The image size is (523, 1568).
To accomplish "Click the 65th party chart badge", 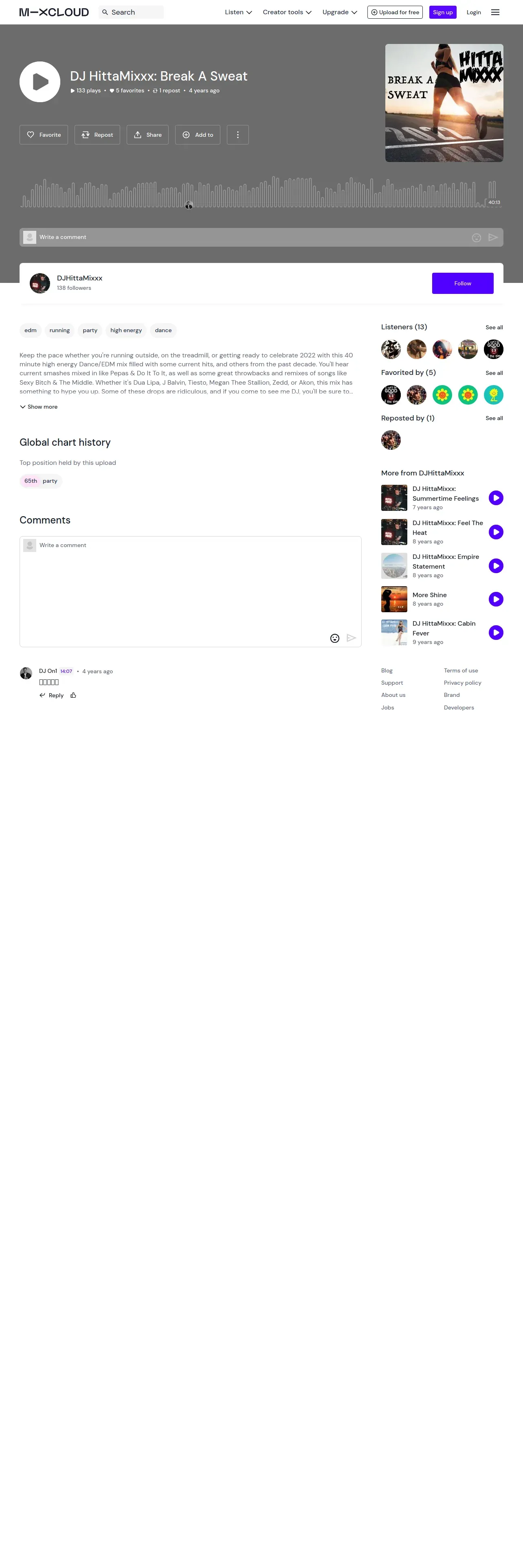I will pos(41,481).
